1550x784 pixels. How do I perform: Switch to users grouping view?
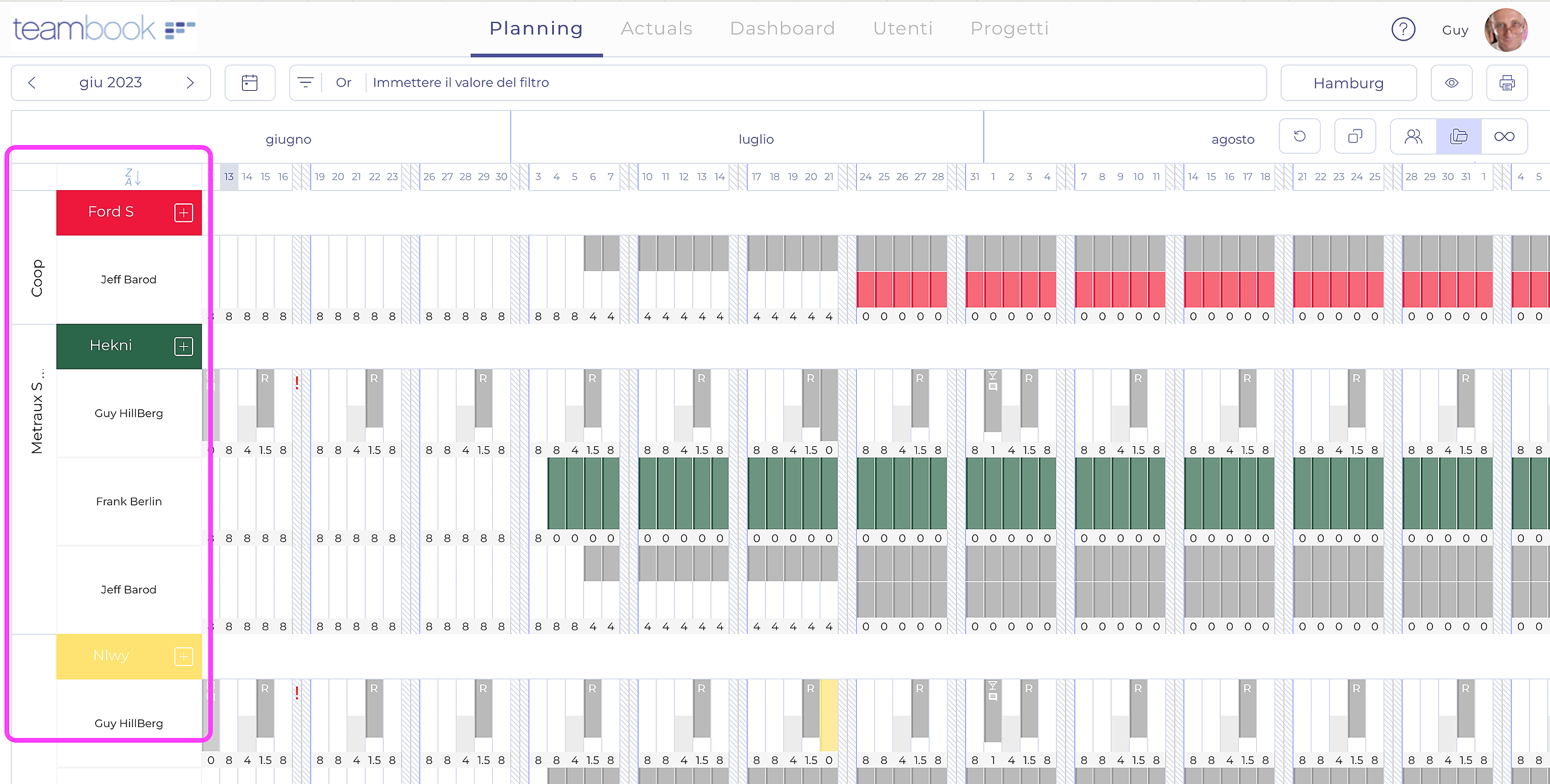1413,136
